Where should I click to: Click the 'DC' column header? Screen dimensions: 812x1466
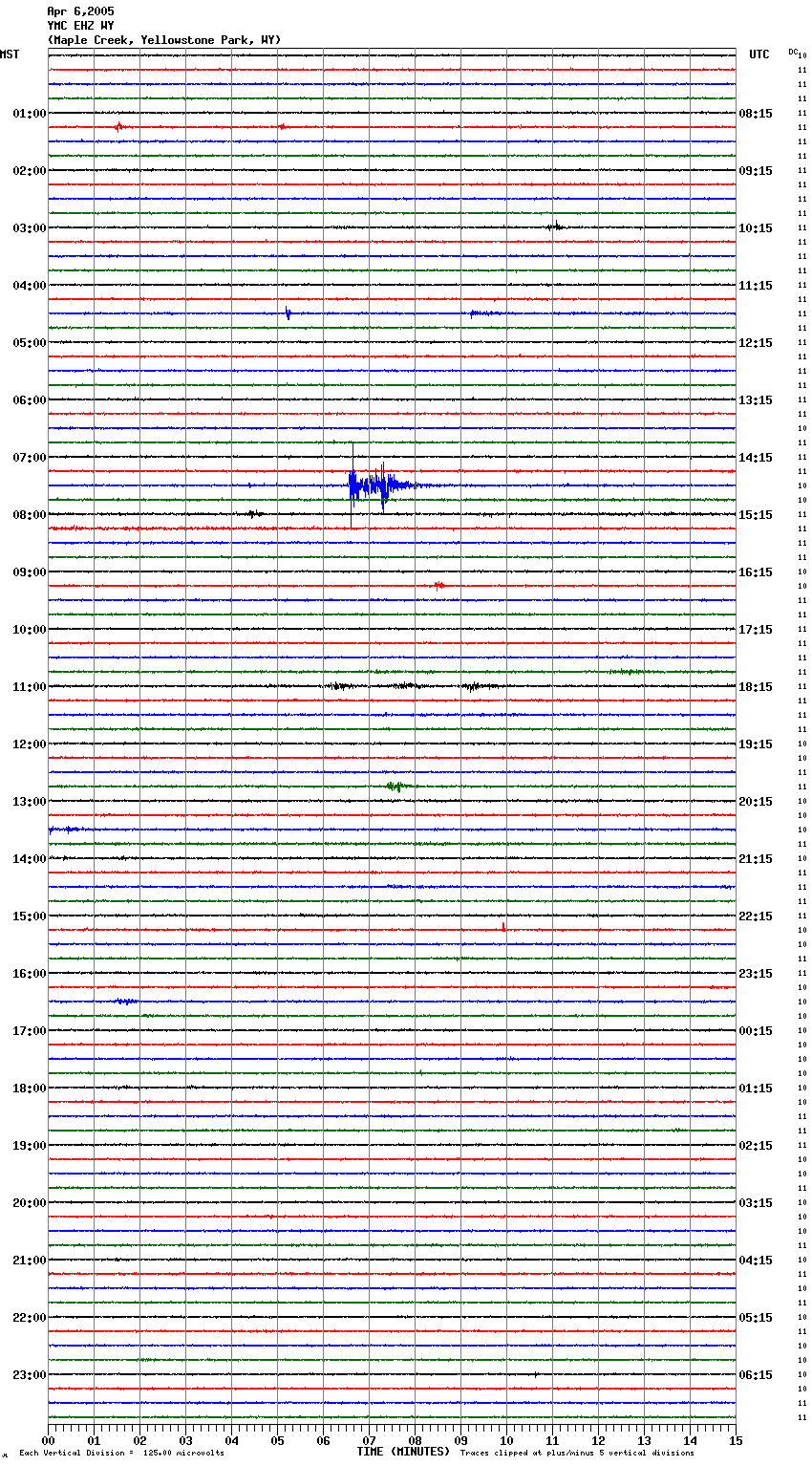pos(793,52)
